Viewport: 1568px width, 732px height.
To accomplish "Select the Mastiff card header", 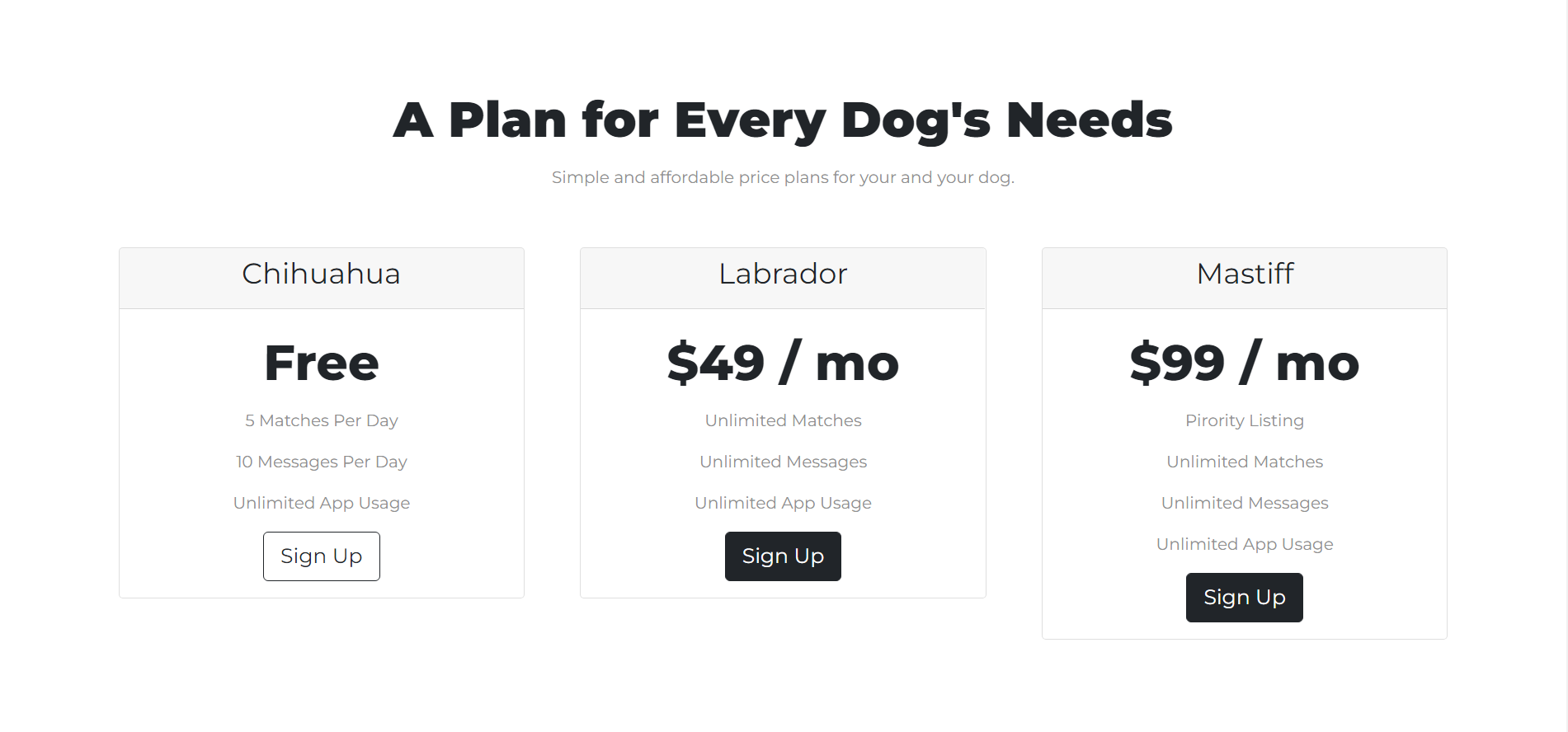I will pos(1244,274).
